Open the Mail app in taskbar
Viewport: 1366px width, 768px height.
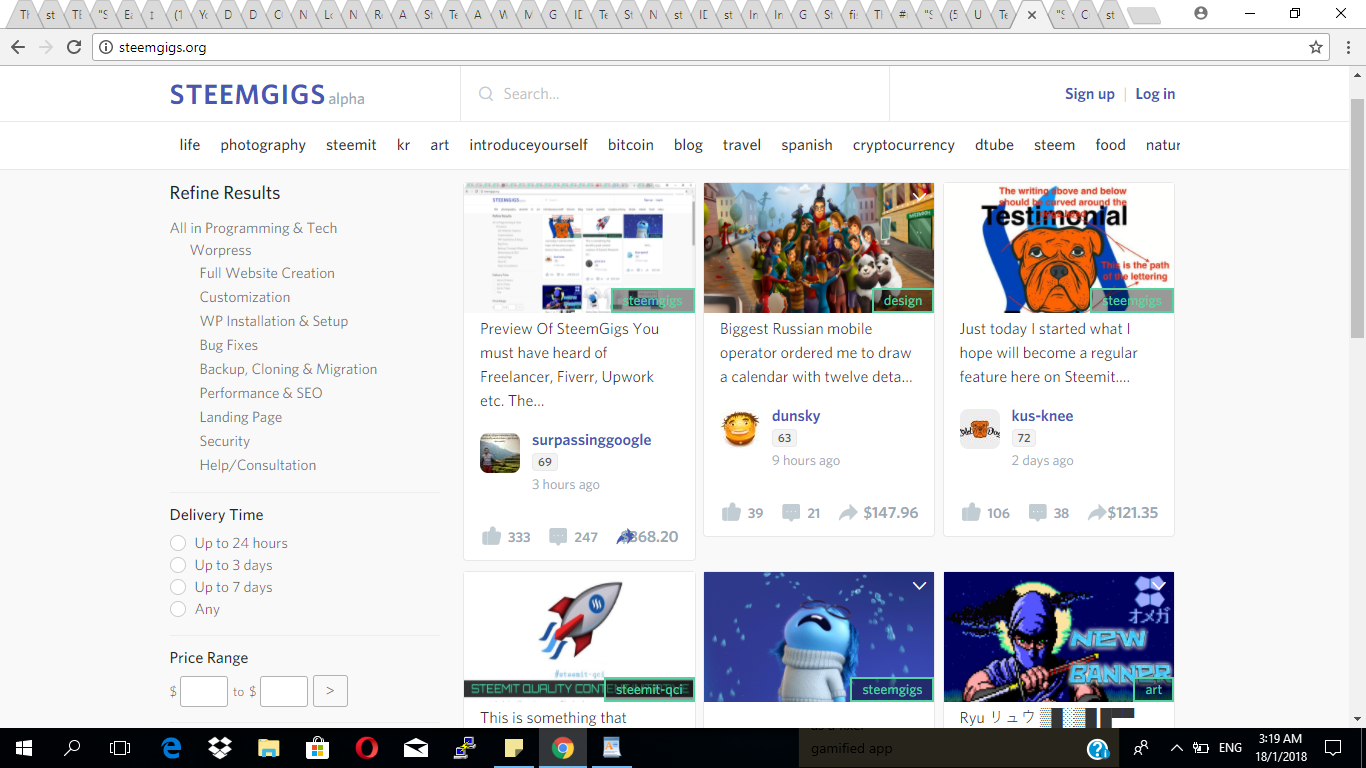pyautogui.click(x=415, y=748)
